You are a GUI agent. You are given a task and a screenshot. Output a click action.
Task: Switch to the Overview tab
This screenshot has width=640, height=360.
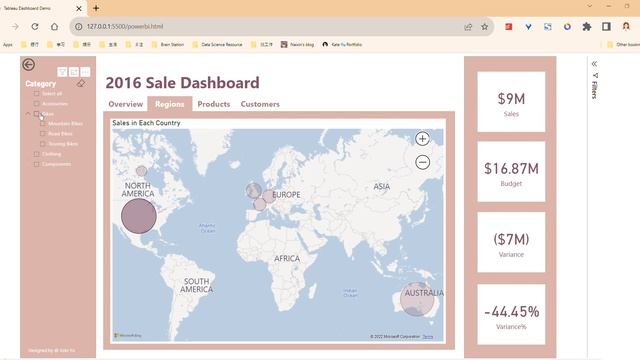[x=126, y=104]
